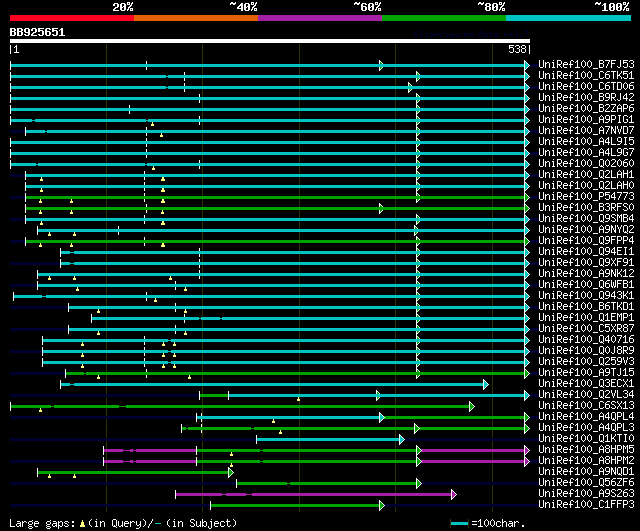Click the UniRef100_A7NVD7 text

coord(586,131)
